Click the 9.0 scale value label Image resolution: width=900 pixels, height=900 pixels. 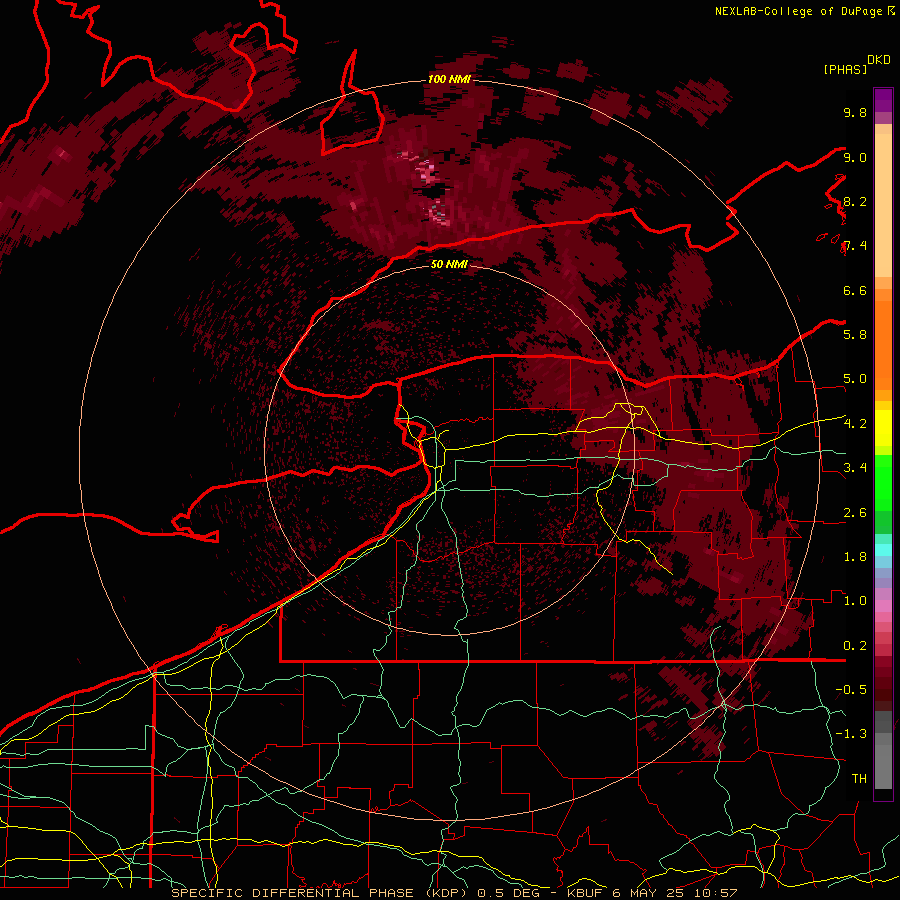855,157
